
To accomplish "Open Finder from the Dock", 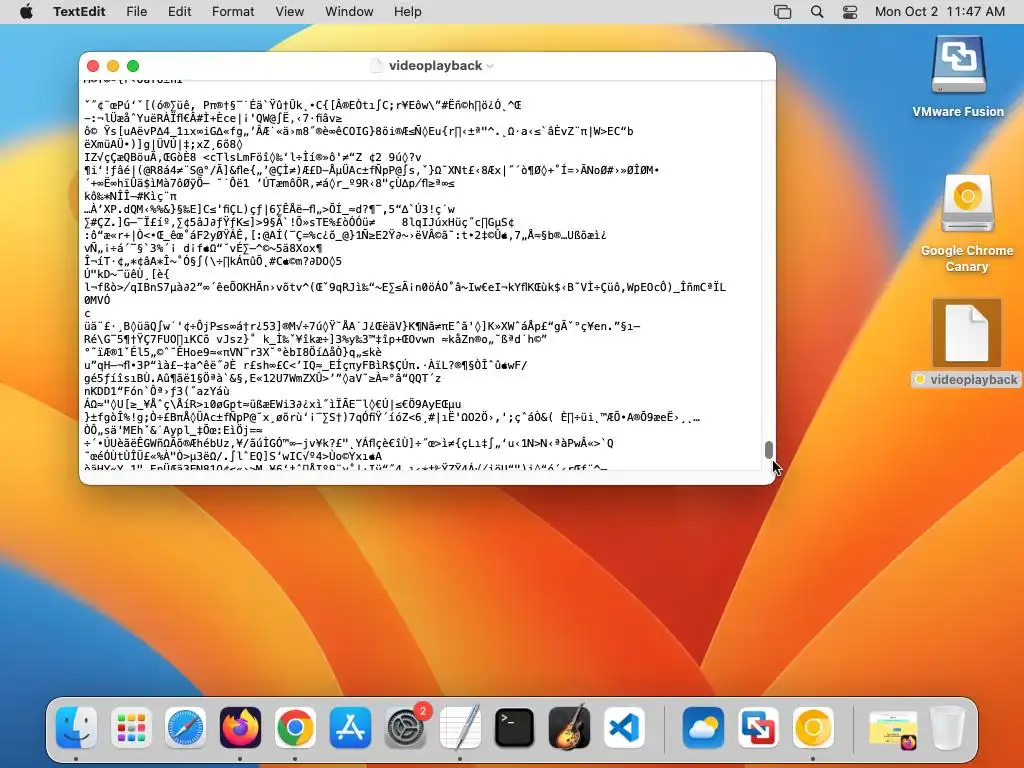I will [76, 728].
